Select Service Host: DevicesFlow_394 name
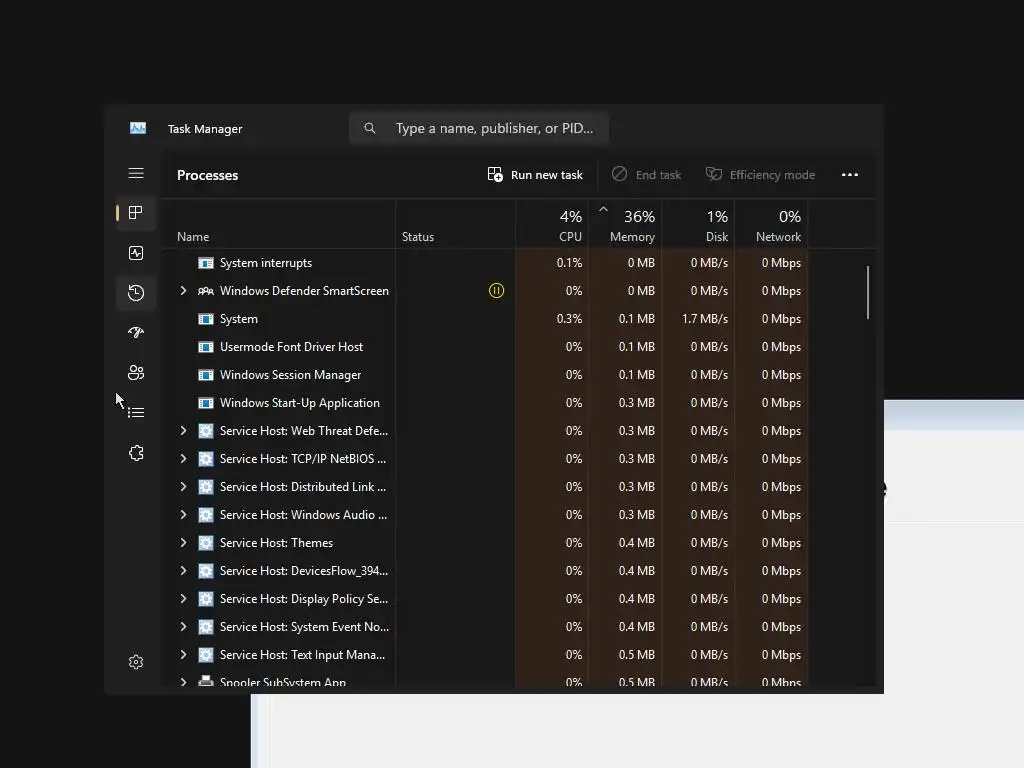This screenshot has height=768, width=1024. pos(304,571)
